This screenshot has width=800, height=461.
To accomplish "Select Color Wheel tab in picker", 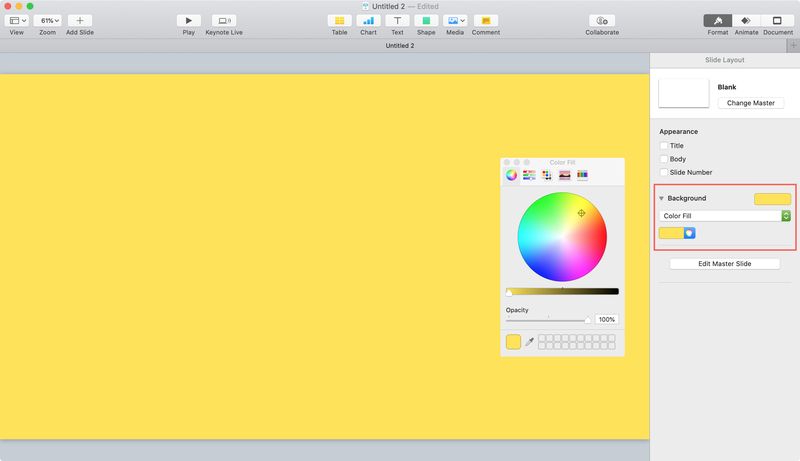I will [x=511, y=175].
